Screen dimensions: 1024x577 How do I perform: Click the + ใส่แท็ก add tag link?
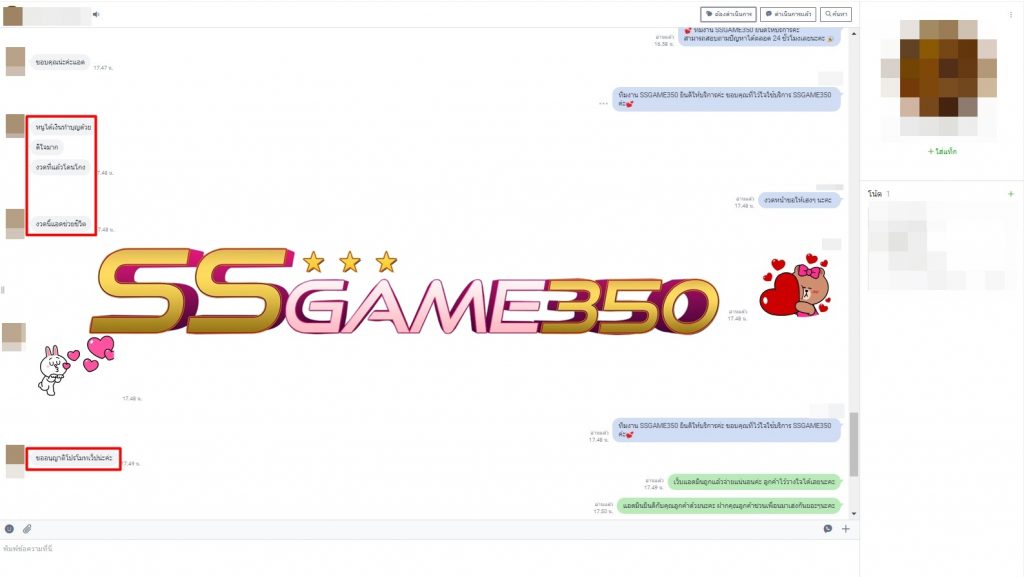coord(942,151)
